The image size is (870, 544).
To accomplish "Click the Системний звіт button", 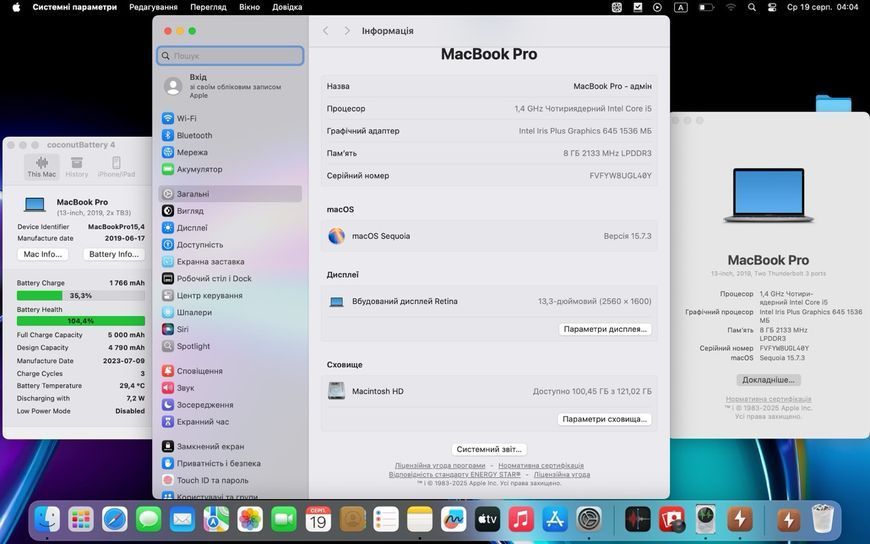I will click(489, 449).
